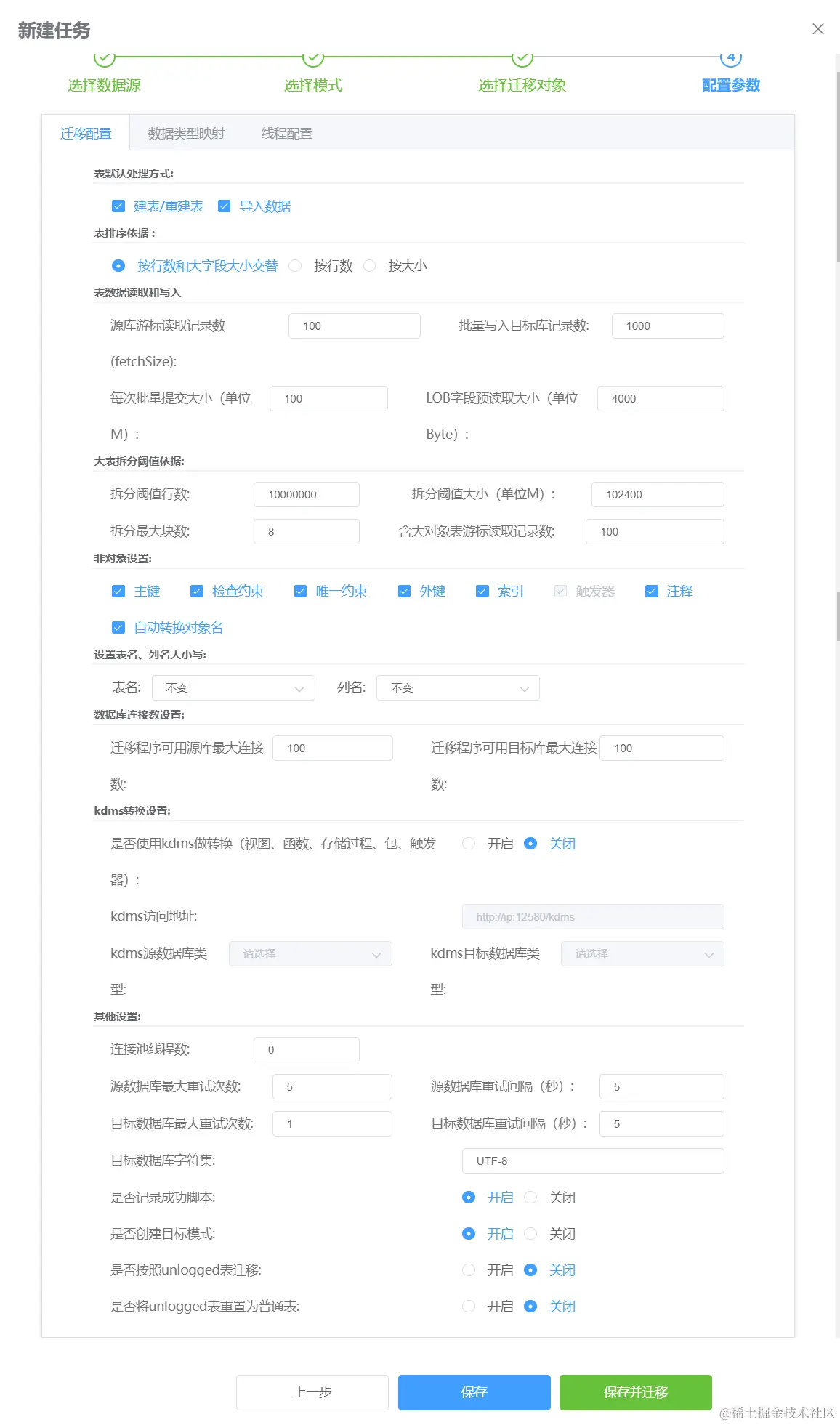Image resolution: width=840 pixels, height=1425 pixels.
Task: Click the 源库最大连接数 input field
Action: coord(333,748)
